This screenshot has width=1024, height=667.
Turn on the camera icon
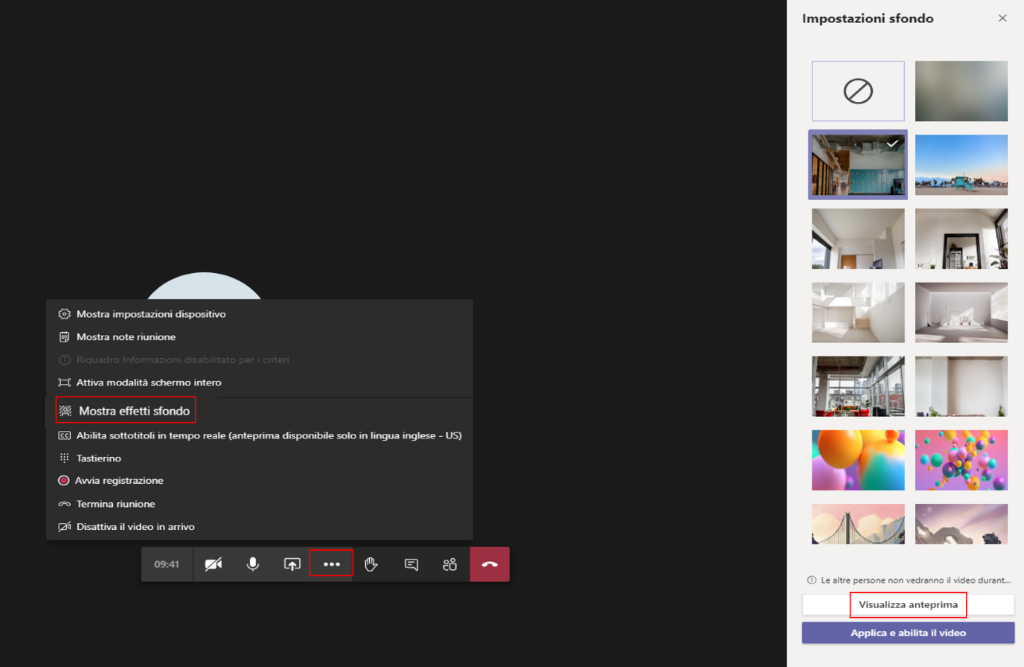tap(213, 563)
